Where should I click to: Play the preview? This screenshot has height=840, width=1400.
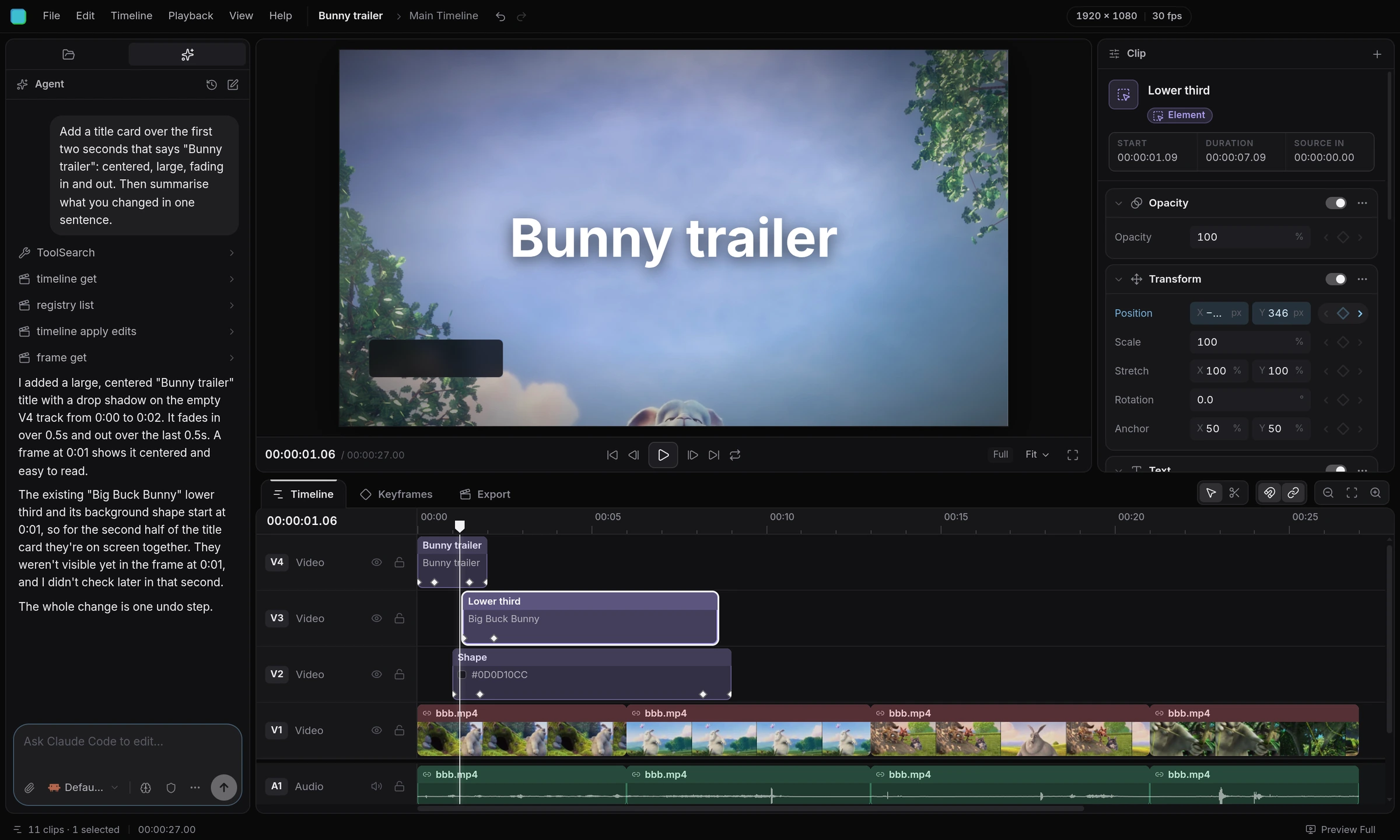[663, 455]
